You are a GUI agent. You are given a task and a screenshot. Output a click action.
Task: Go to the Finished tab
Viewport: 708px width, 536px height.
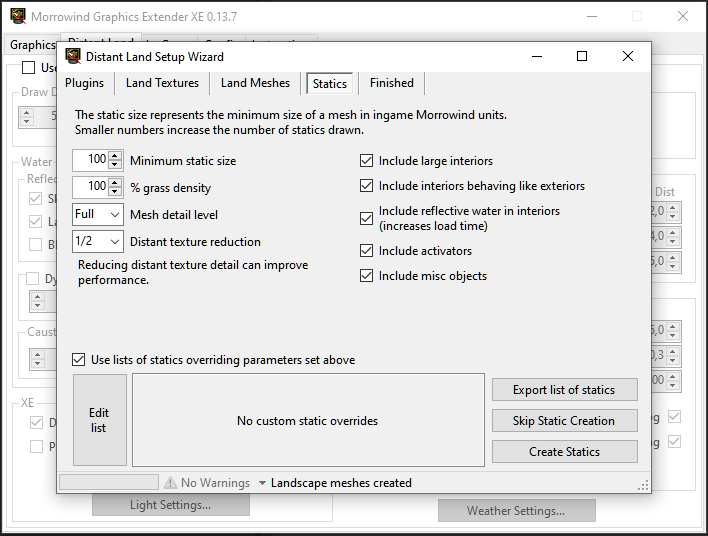point(391,83)
